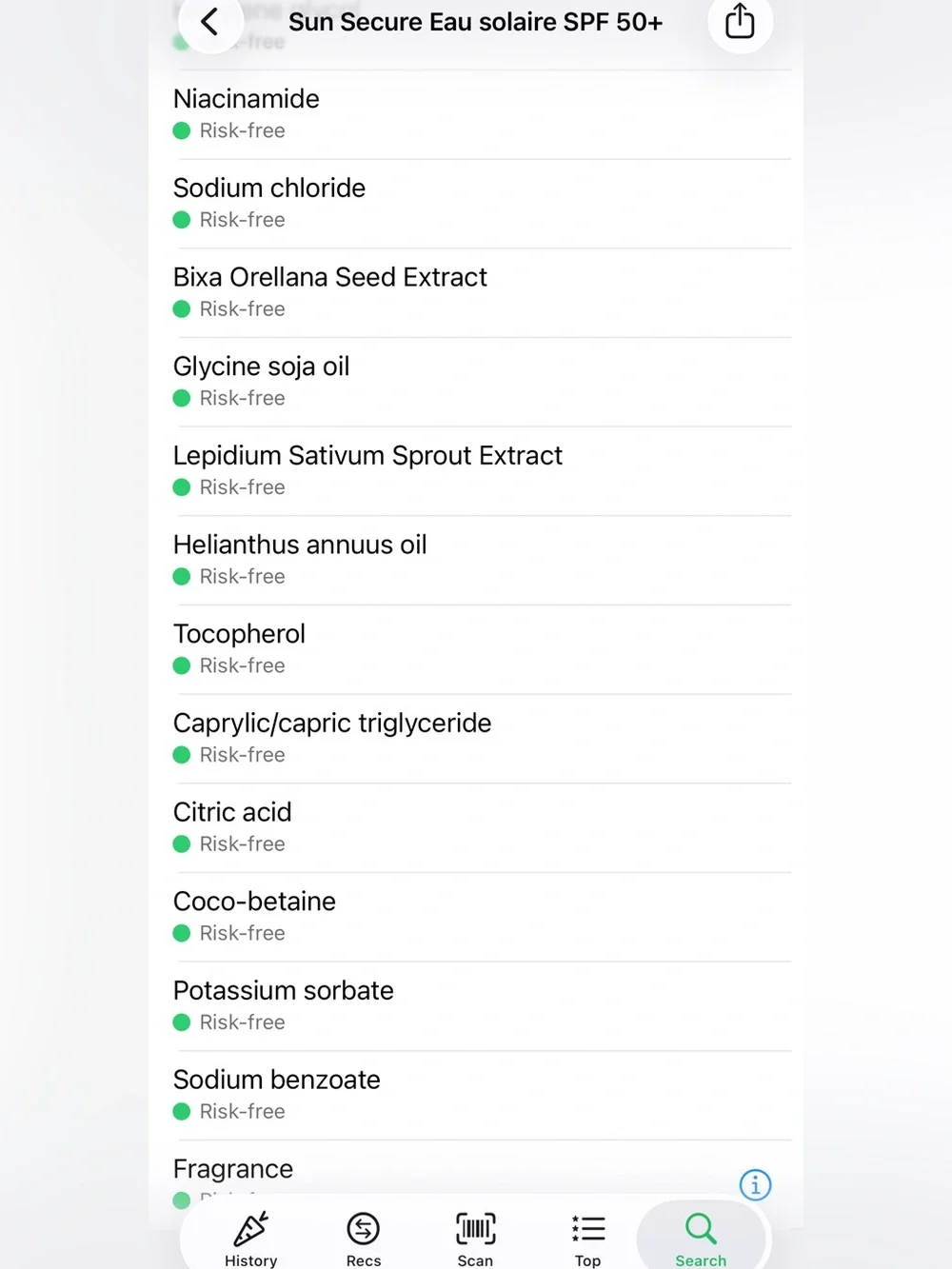
Task: Open the share icon at top right
Action: click(x=740, y=21)
